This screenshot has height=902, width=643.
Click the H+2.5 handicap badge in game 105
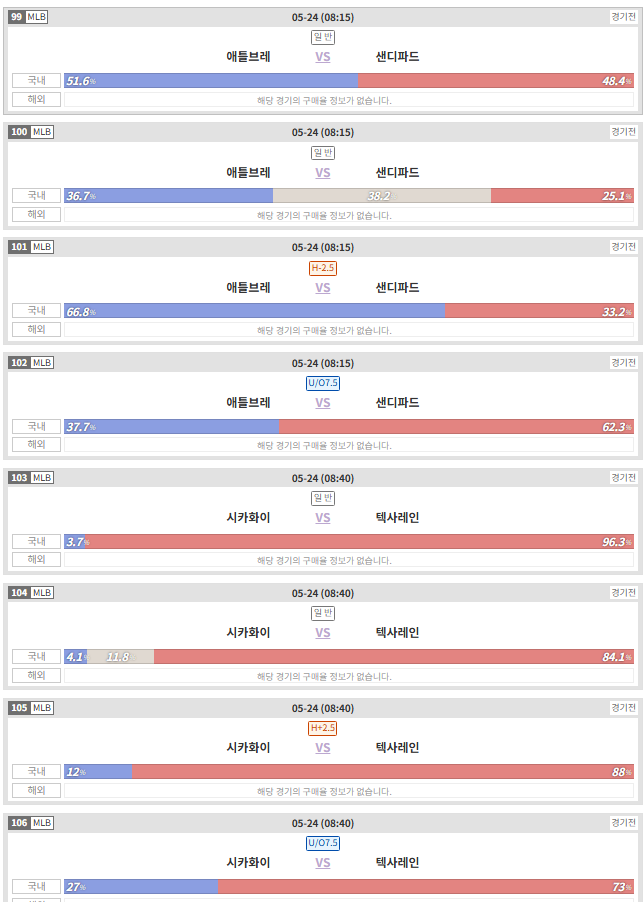coord(323,728)
